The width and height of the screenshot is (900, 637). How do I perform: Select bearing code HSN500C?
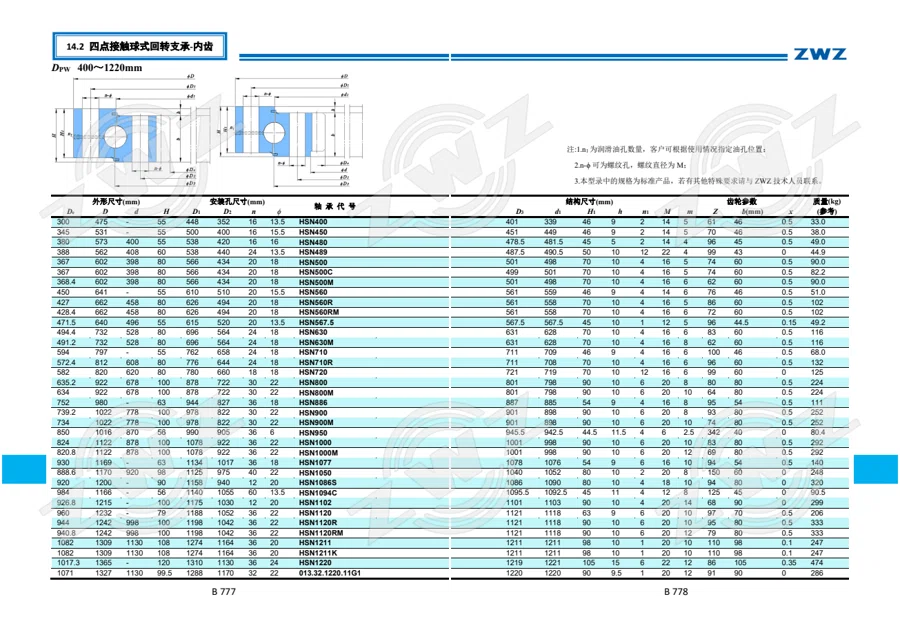click(x=316, y=272)
